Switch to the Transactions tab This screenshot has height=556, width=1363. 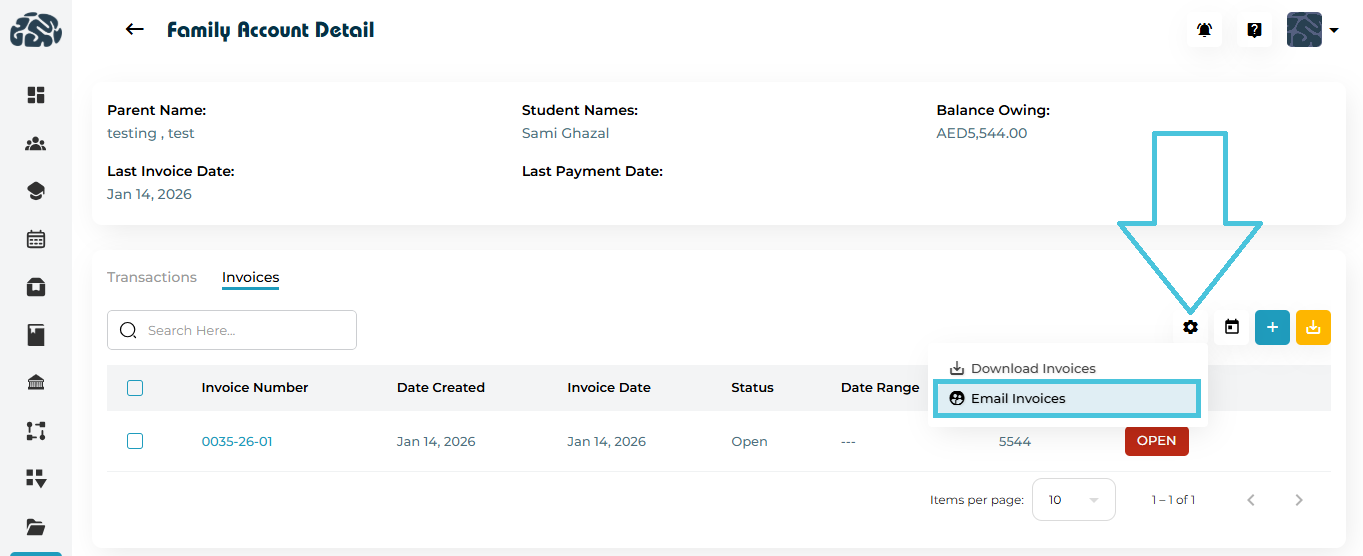click(152, 277)
